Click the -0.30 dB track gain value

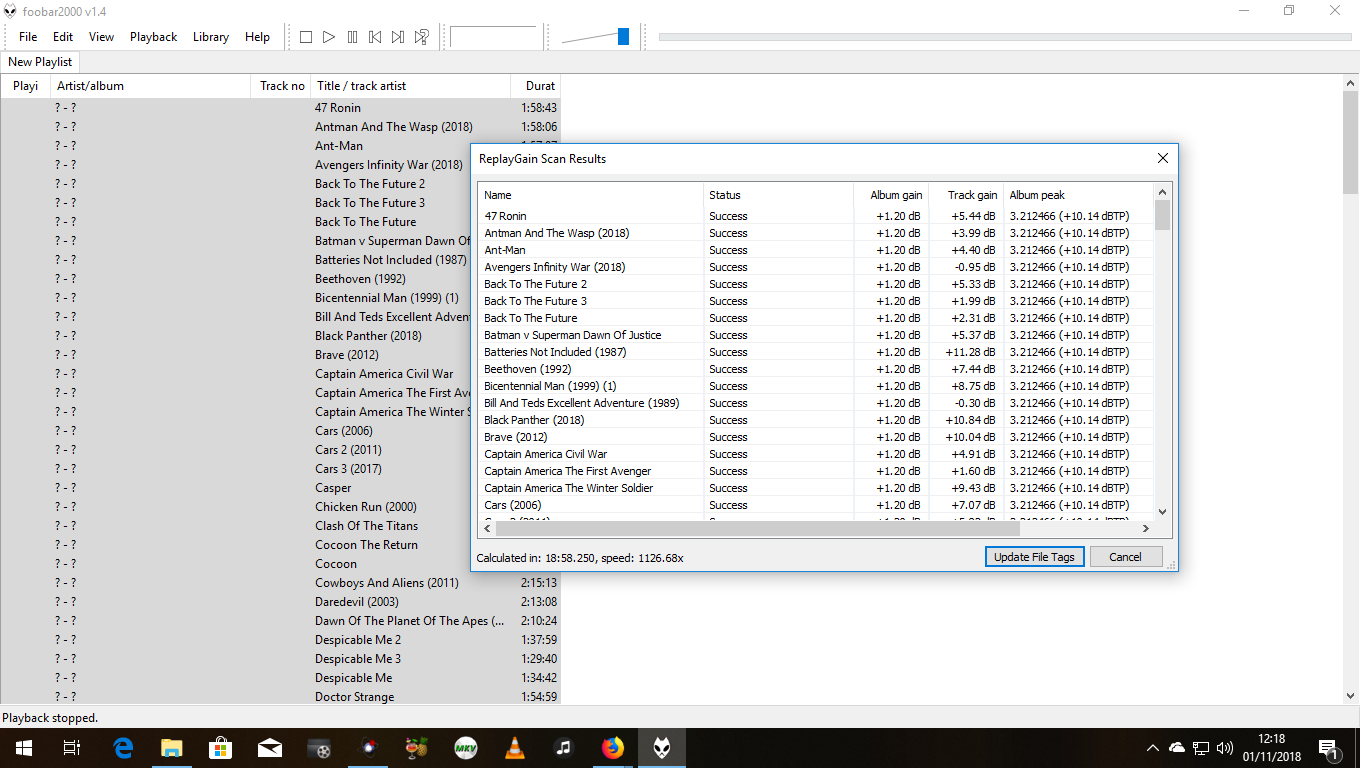[x=973, y=403]
